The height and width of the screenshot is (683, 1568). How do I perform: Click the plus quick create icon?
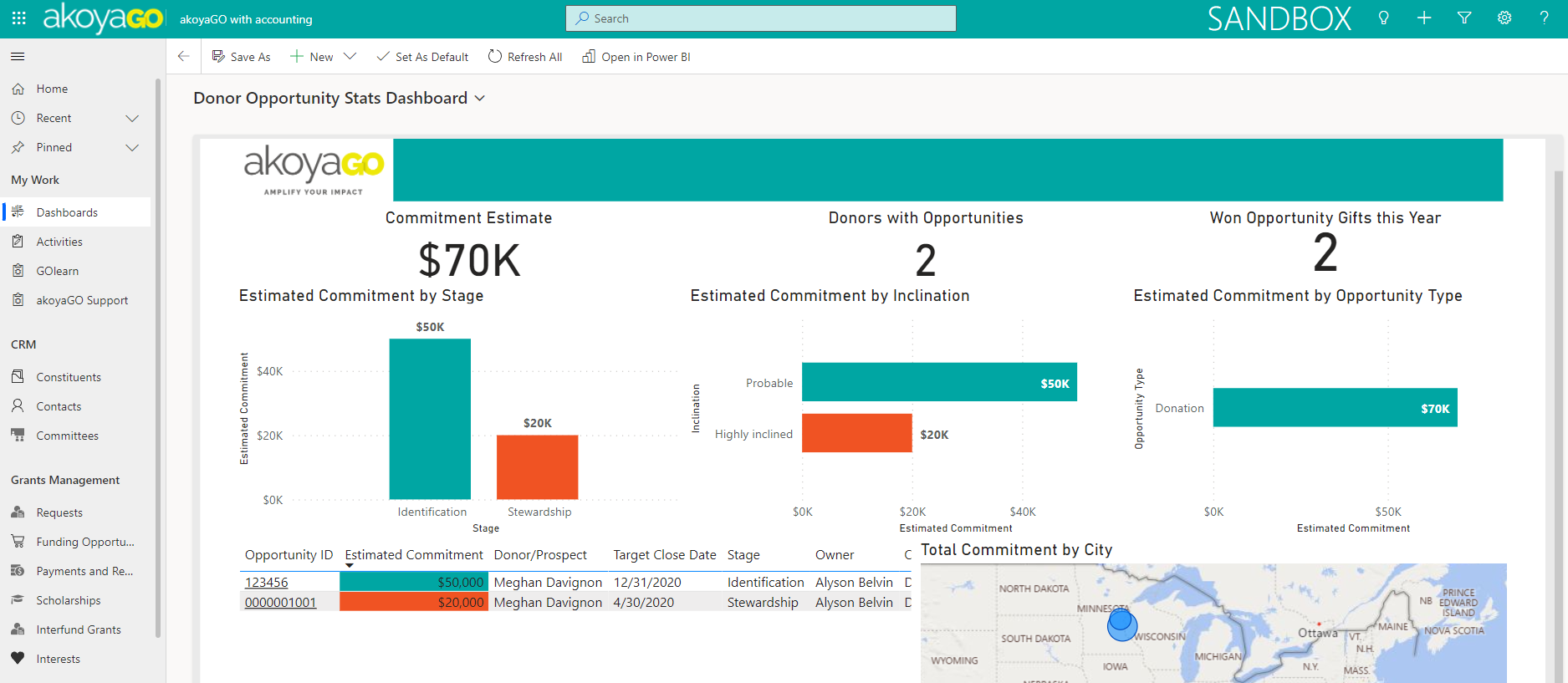1423,18
